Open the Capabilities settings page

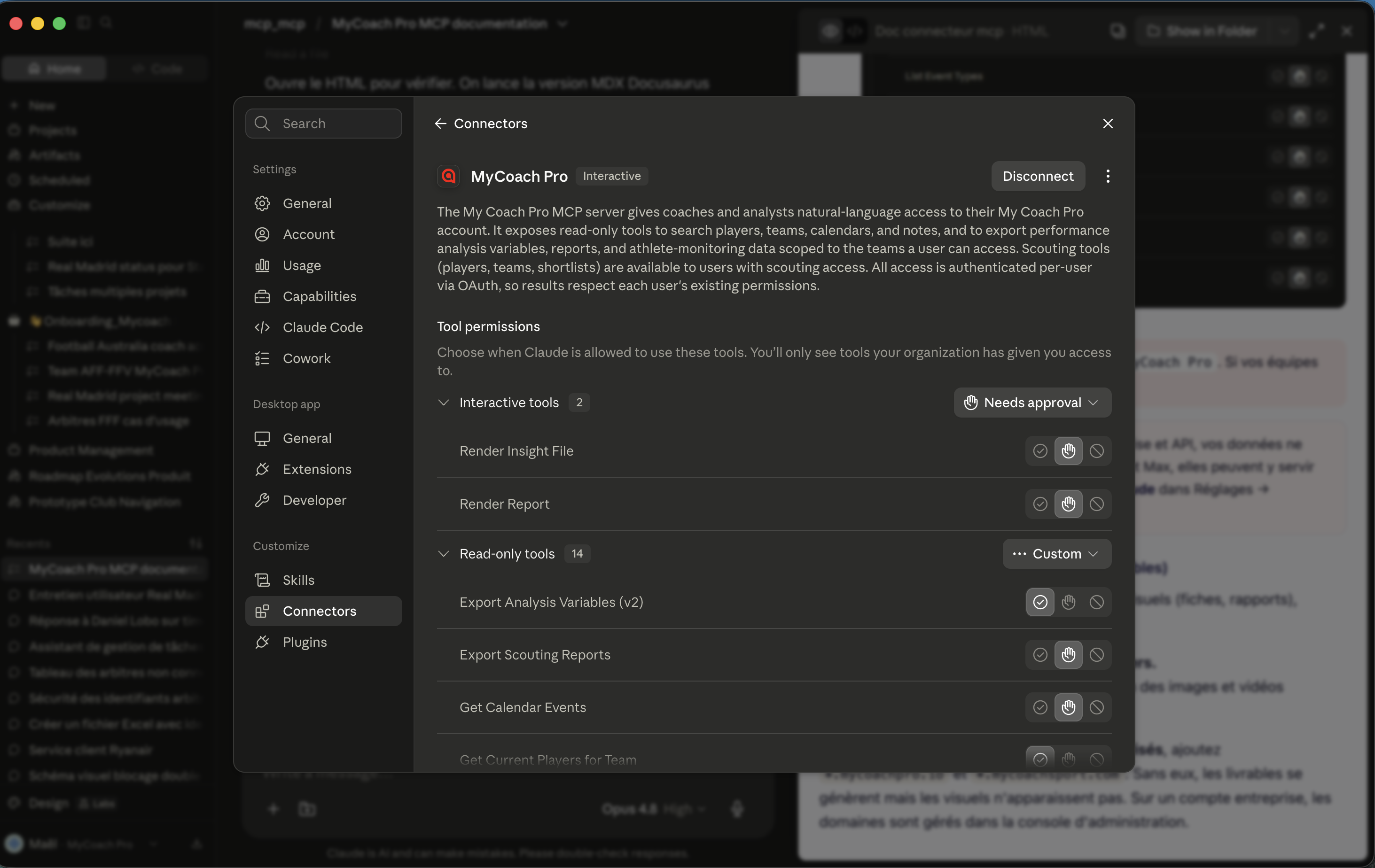pos(323,296)
